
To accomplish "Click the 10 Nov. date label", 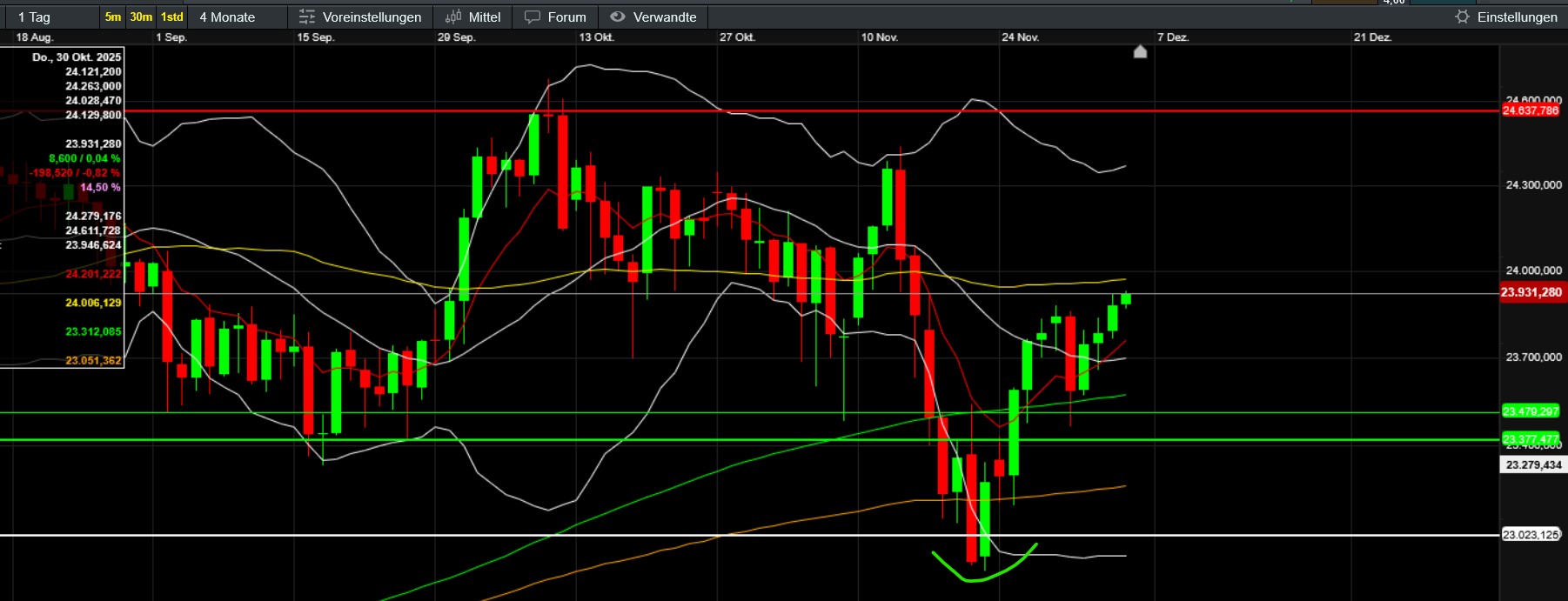I will pyautogui.click(x=879, y=37).
